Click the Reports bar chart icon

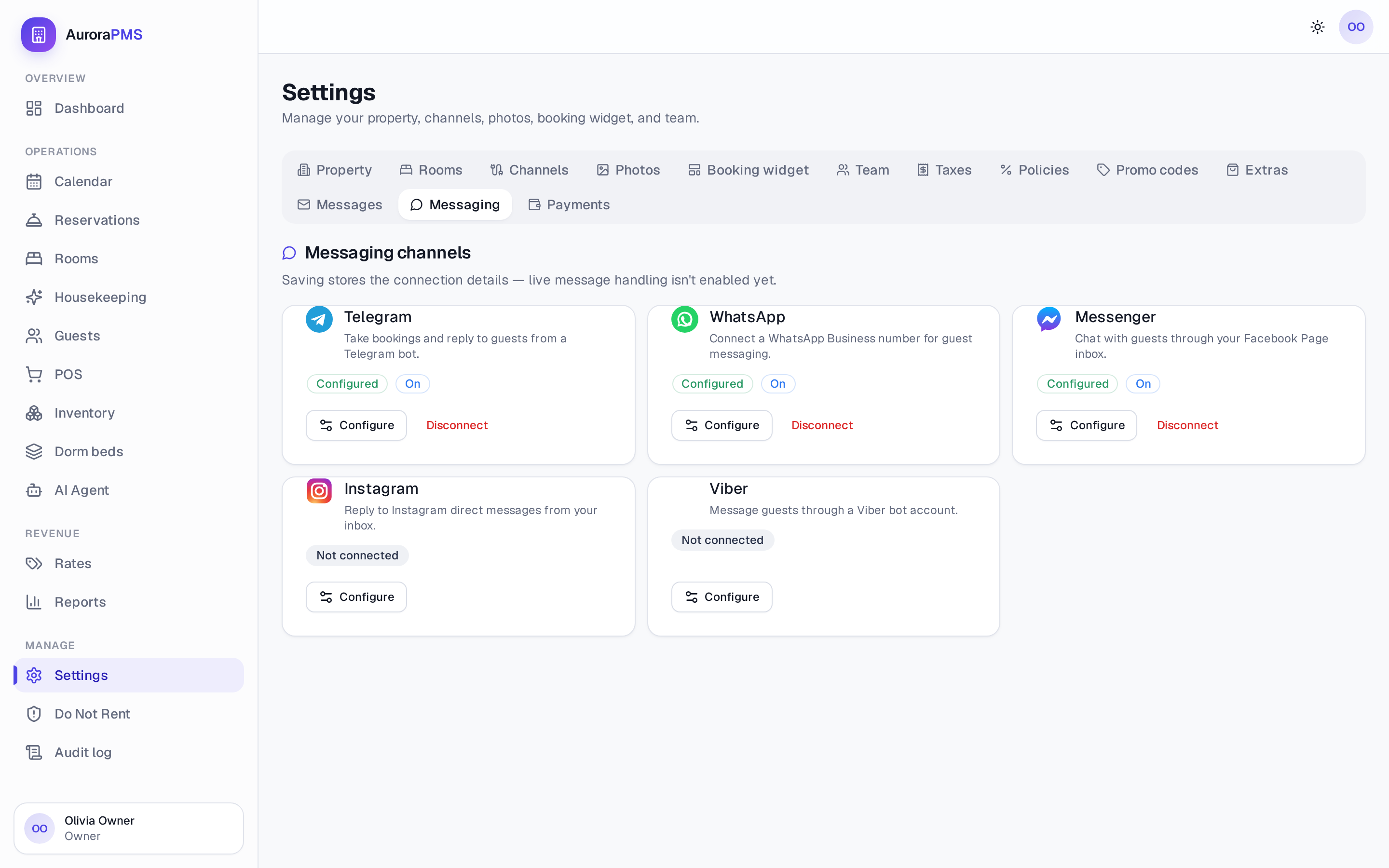coord(34,602)
